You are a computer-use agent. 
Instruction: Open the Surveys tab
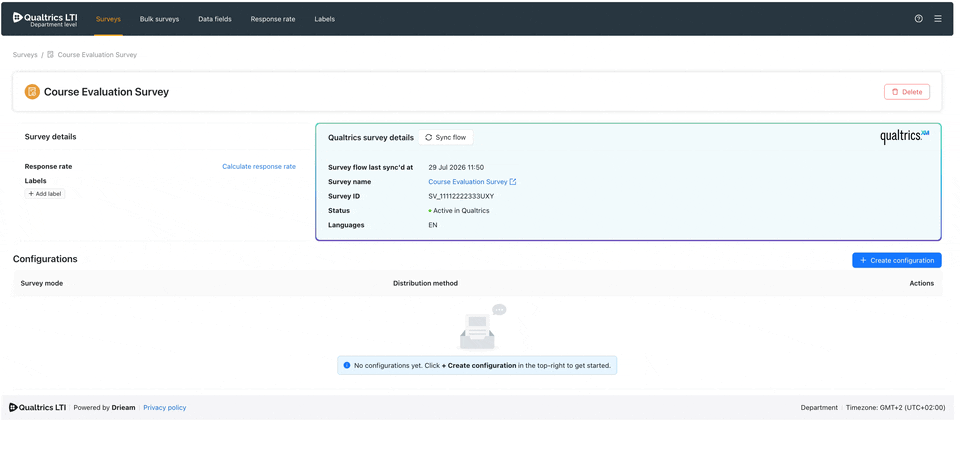[108, 19]
